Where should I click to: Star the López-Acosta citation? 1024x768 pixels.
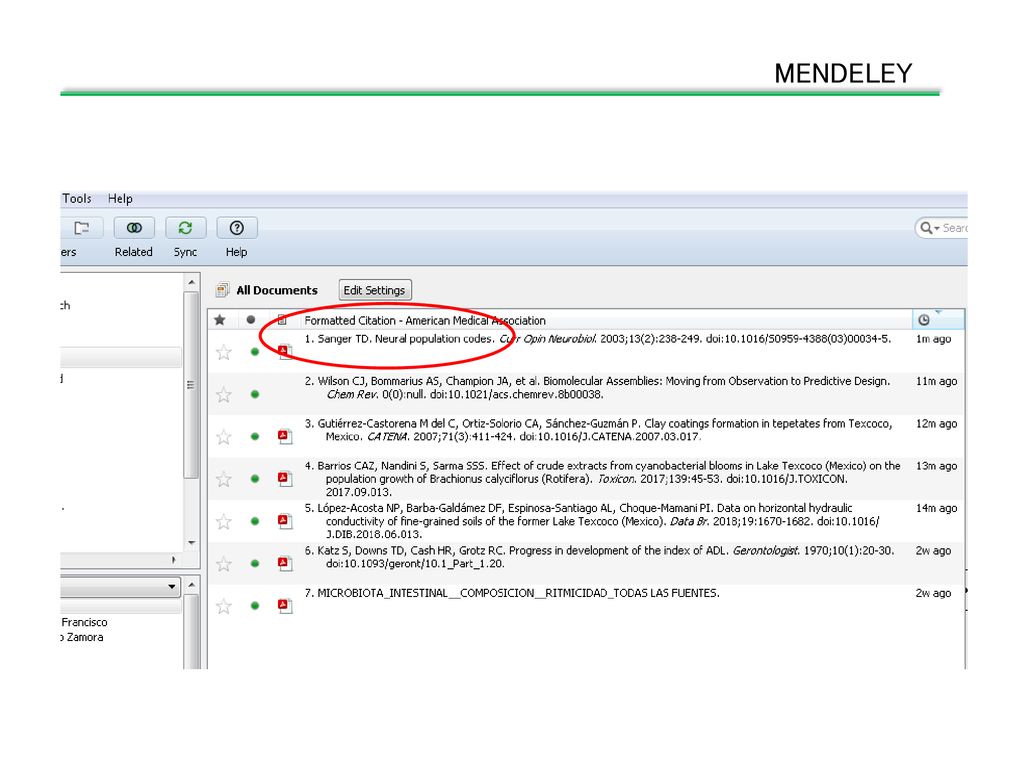coord(224,522)
